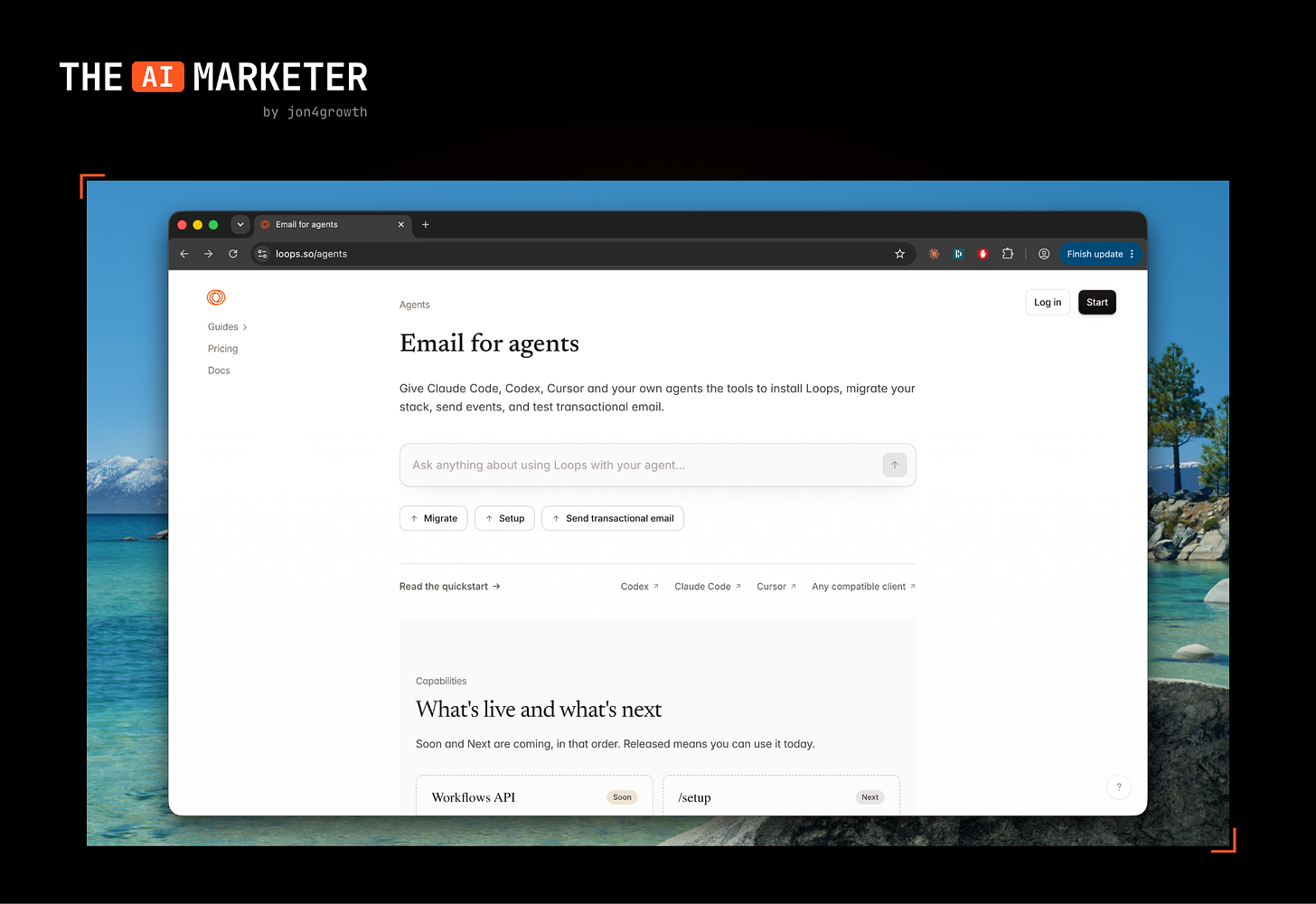
Task: Click the Agents breadcrumb label
Action: click(x=415, y=305)
